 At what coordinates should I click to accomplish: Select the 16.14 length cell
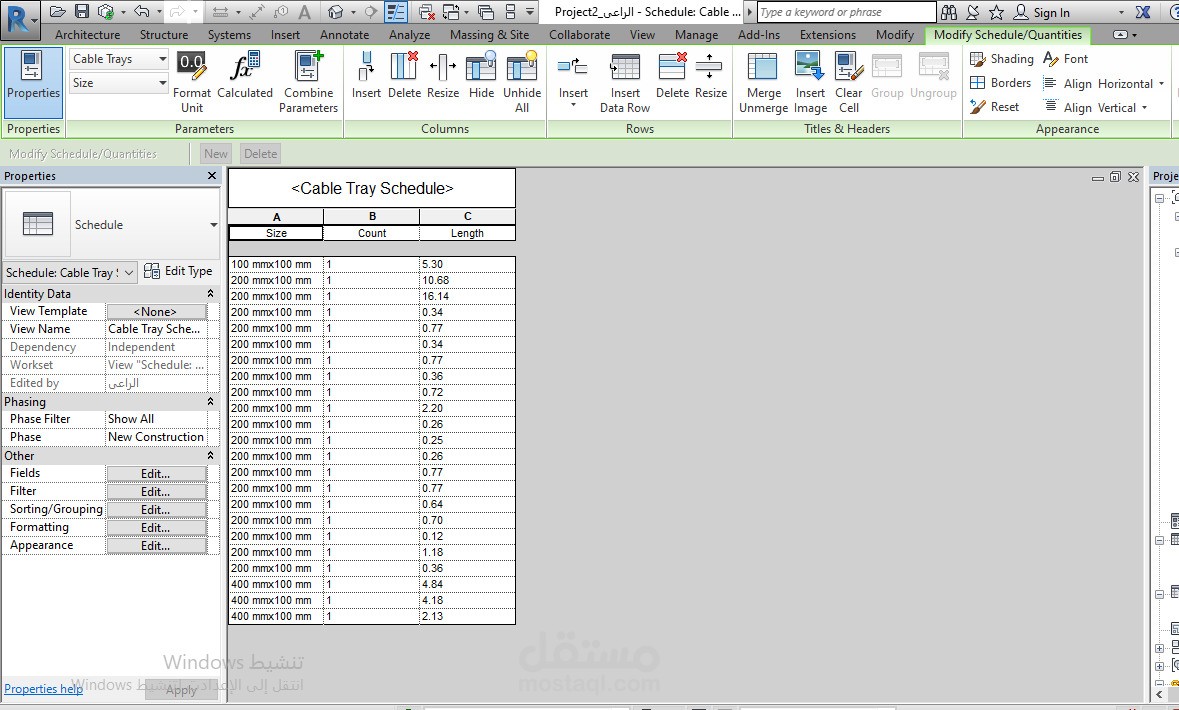coord(467,296)
